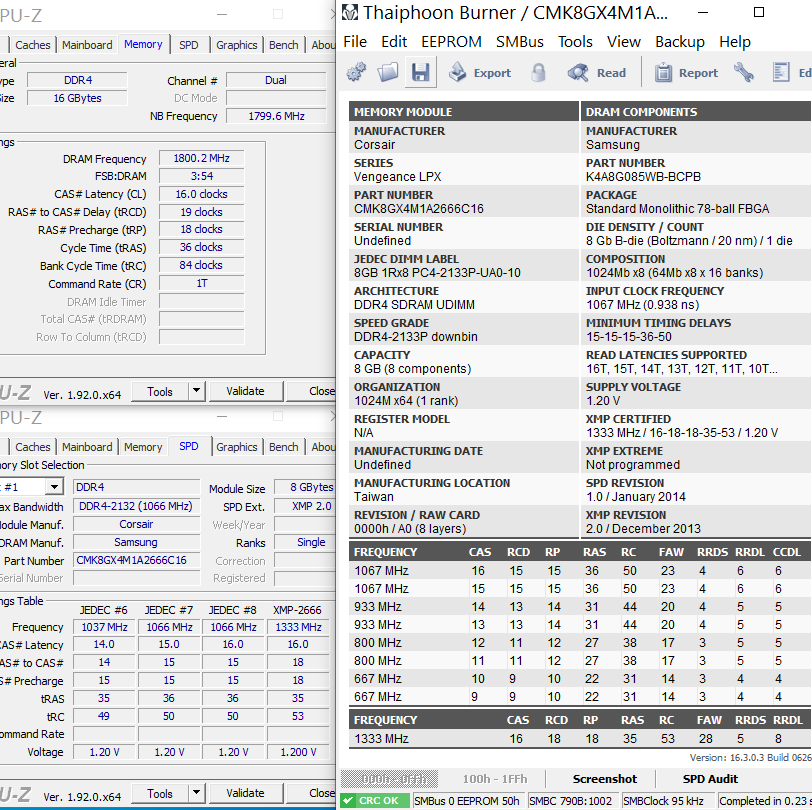Click the Part Number CMK8GX4M1A2666C16 field in CPU-Z
The width and height of the screenshot is (812, 810).
(136, 560)
